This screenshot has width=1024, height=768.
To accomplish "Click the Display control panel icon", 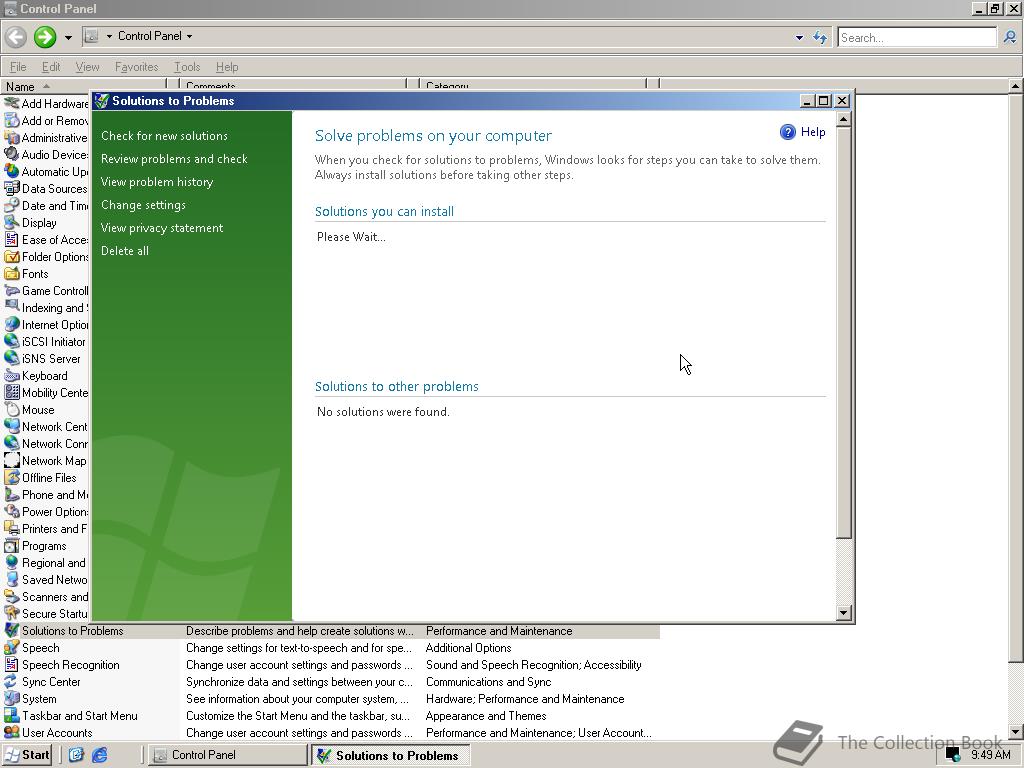I will 12,222.
